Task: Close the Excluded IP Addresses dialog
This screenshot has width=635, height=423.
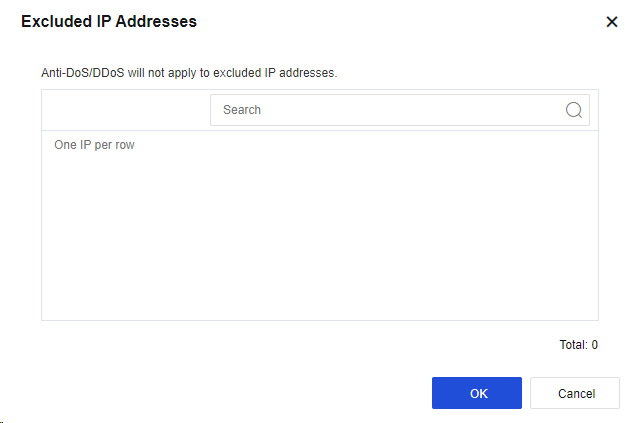Action: coord(612,21)
